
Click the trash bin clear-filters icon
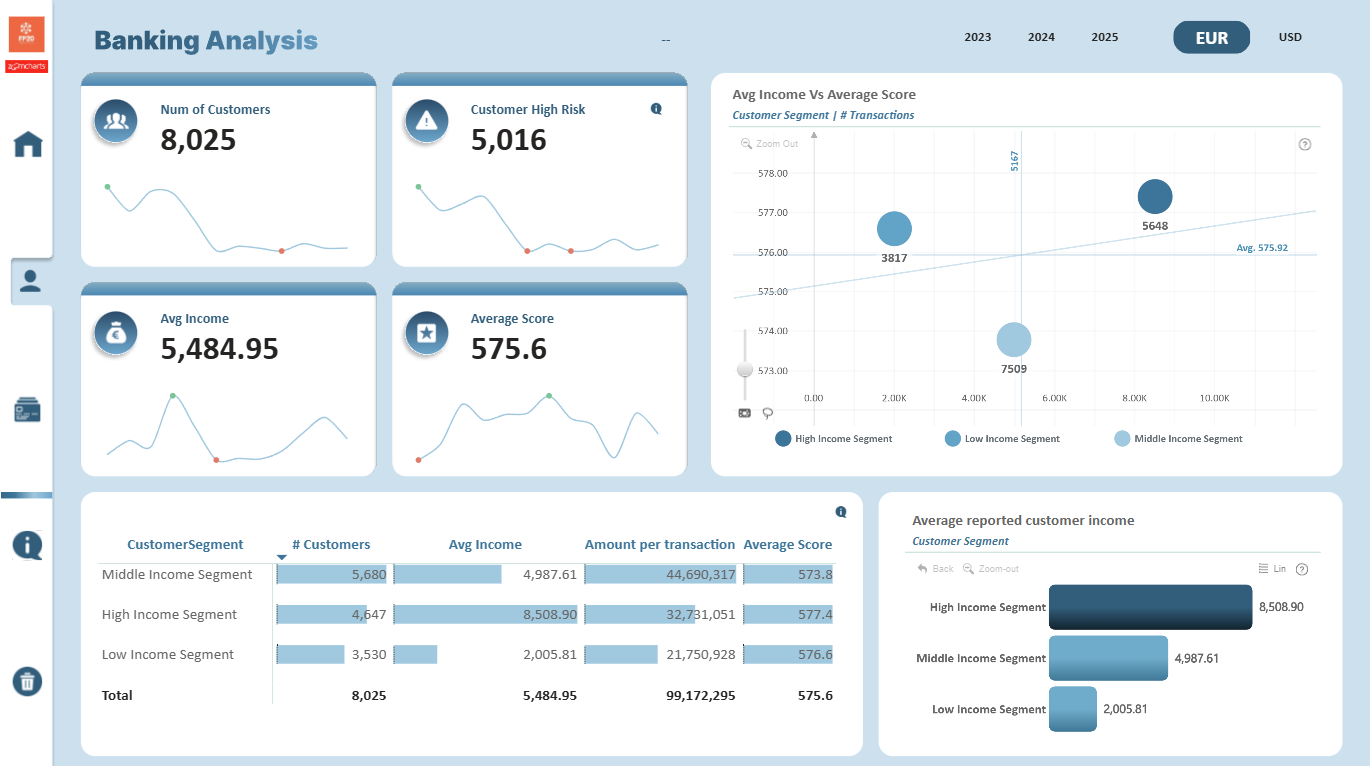coord(27,682)
